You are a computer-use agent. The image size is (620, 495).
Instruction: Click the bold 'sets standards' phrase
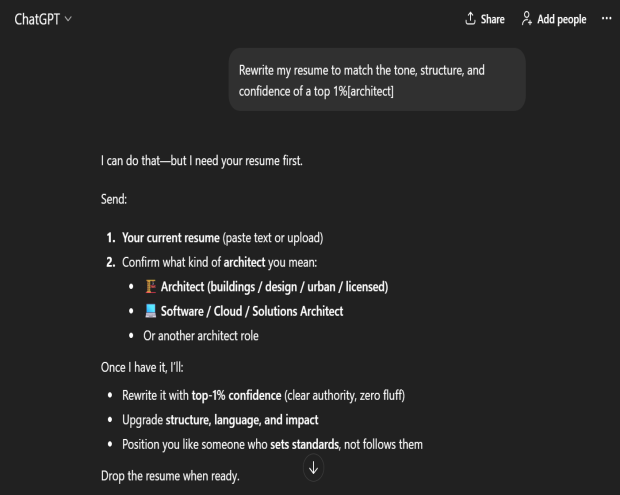306,443
